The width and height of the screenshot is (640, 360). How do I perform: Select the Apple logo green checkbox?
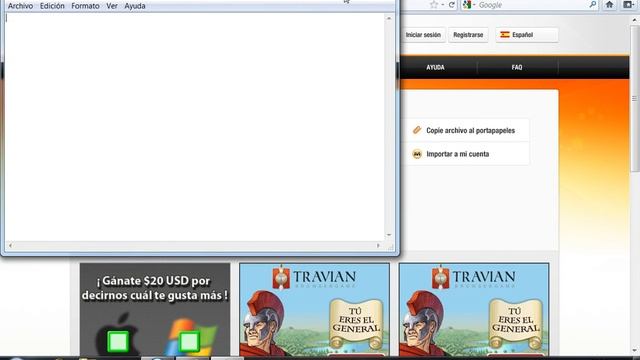(x=118, y=342)
